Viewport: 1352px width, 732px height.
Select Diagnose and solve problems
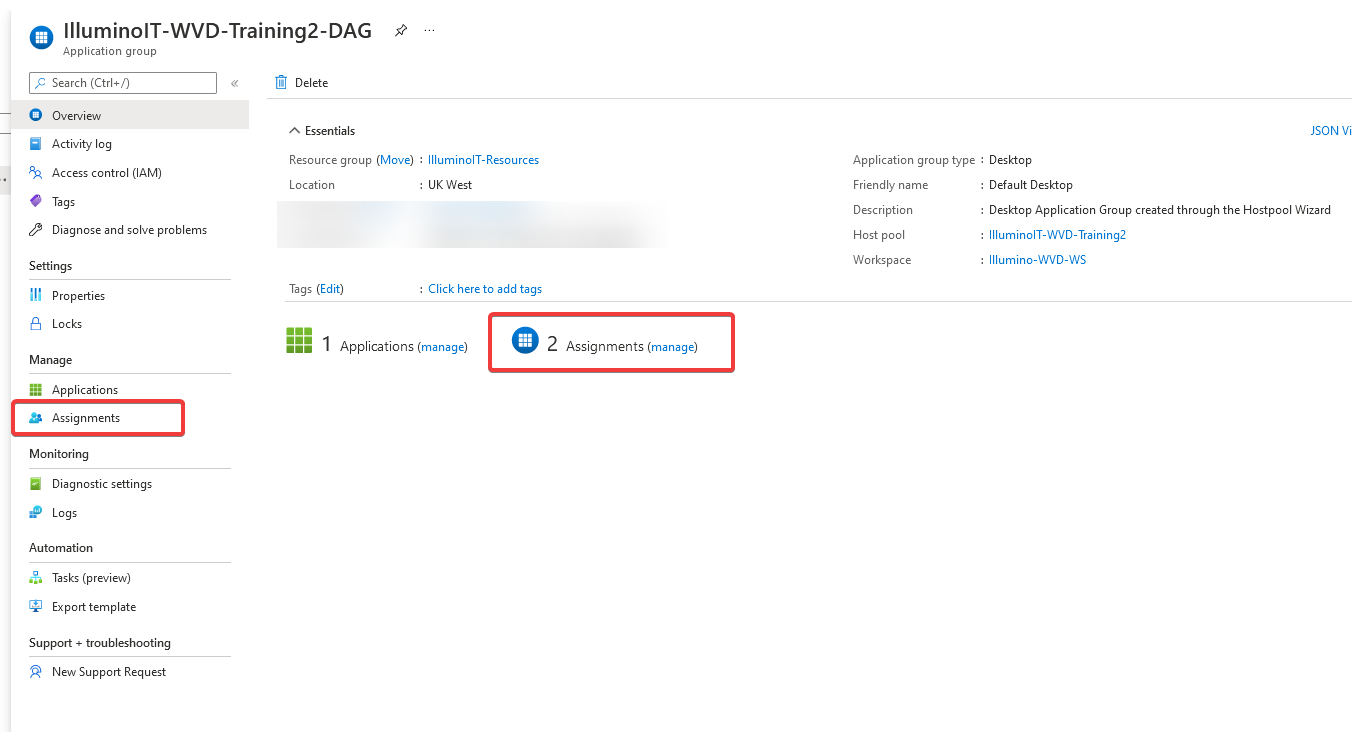[x=130, y=230]
